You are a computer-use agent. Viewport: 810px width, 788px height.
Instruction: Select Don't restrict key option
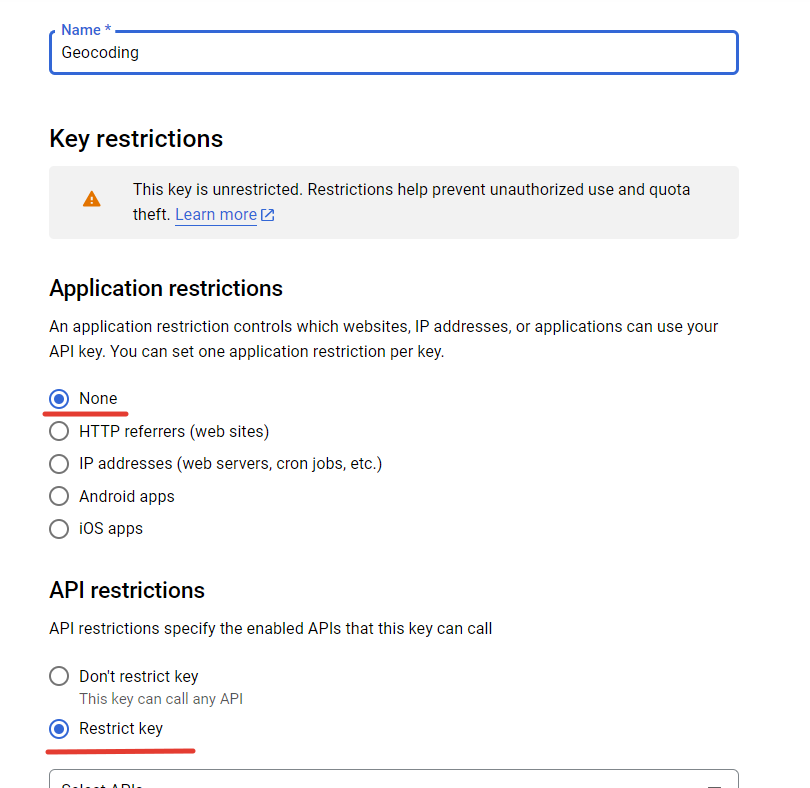coord(59,676)
